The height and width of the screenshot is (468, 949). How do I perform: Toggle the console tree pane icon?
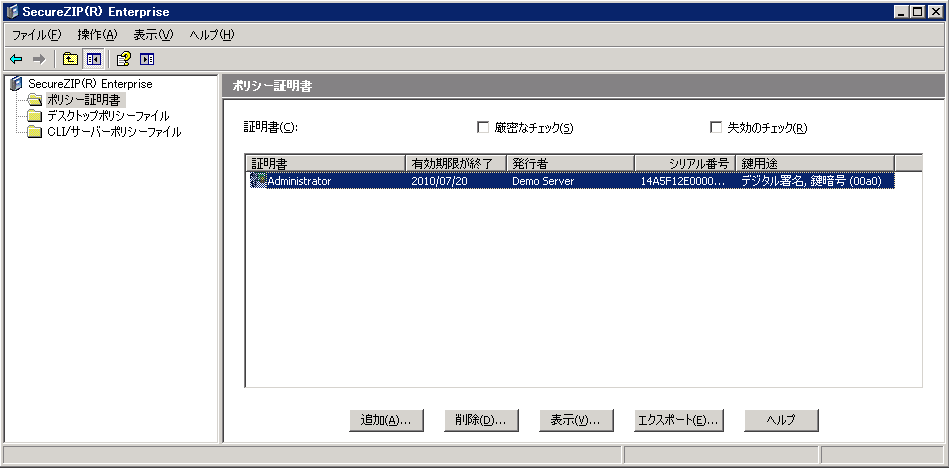coord(93,59)
